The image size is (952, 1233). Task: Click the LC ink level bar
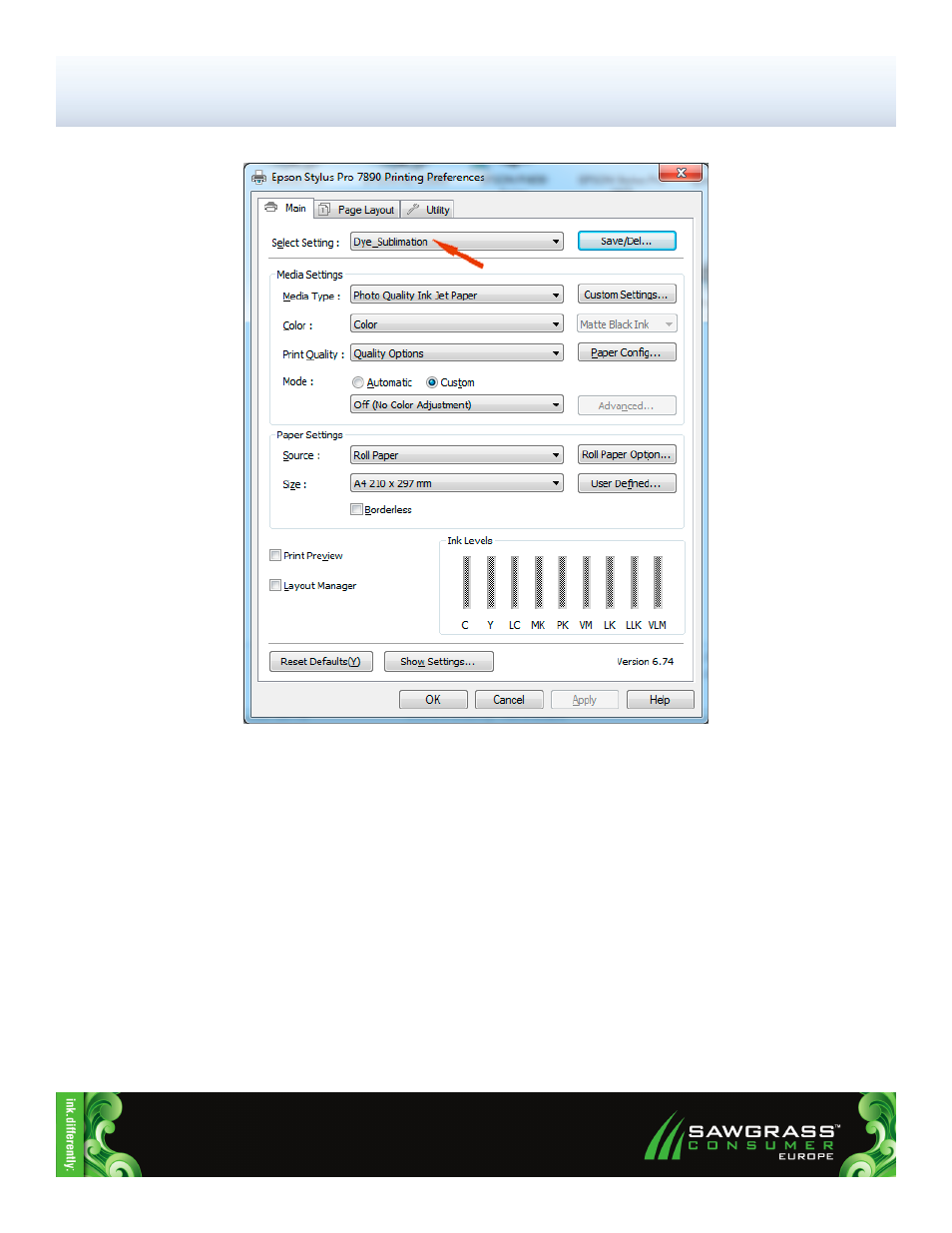(515, 582)
